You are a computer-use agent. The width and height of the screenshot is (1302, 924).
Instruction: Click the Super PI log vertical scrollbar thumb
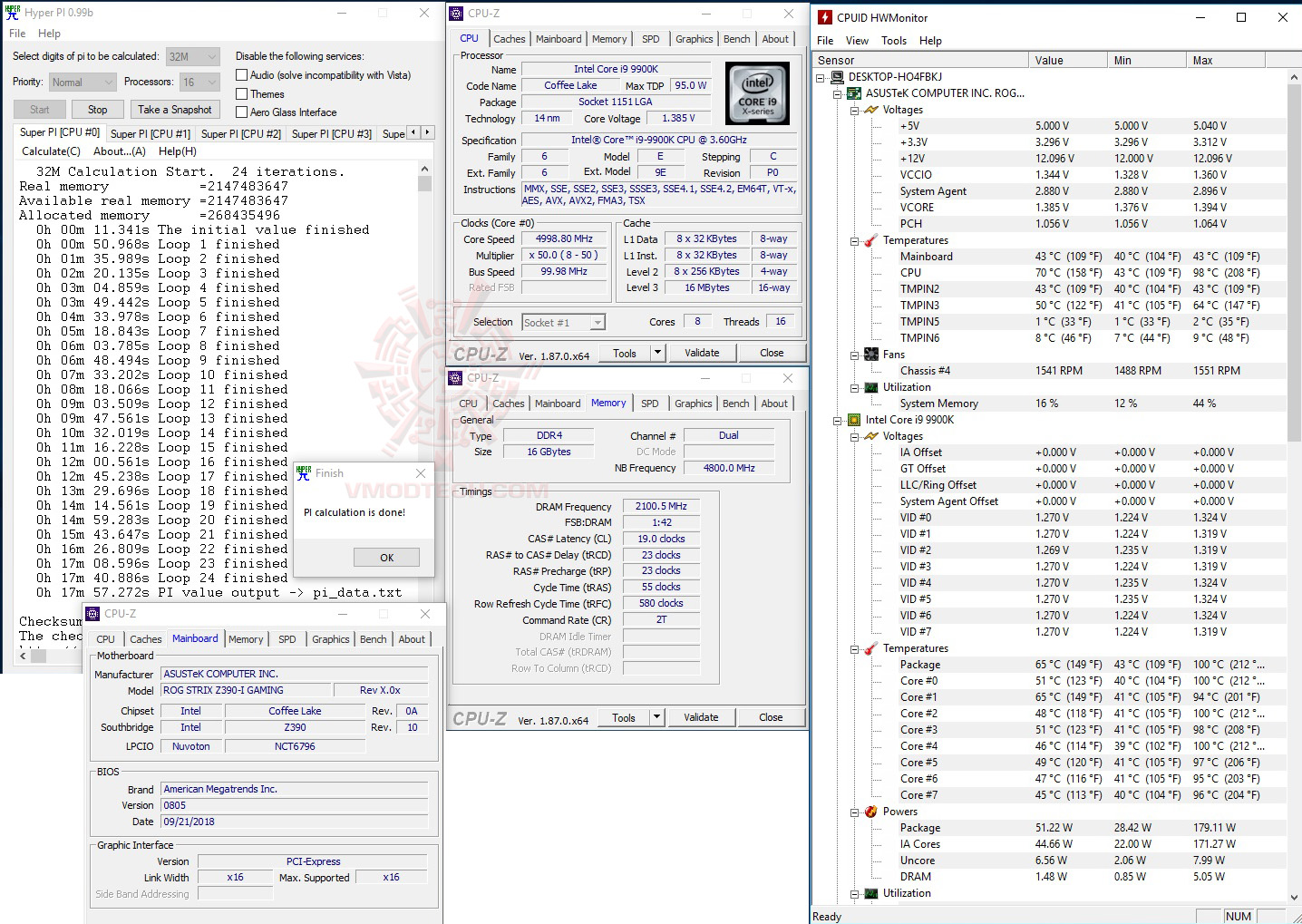424,184
